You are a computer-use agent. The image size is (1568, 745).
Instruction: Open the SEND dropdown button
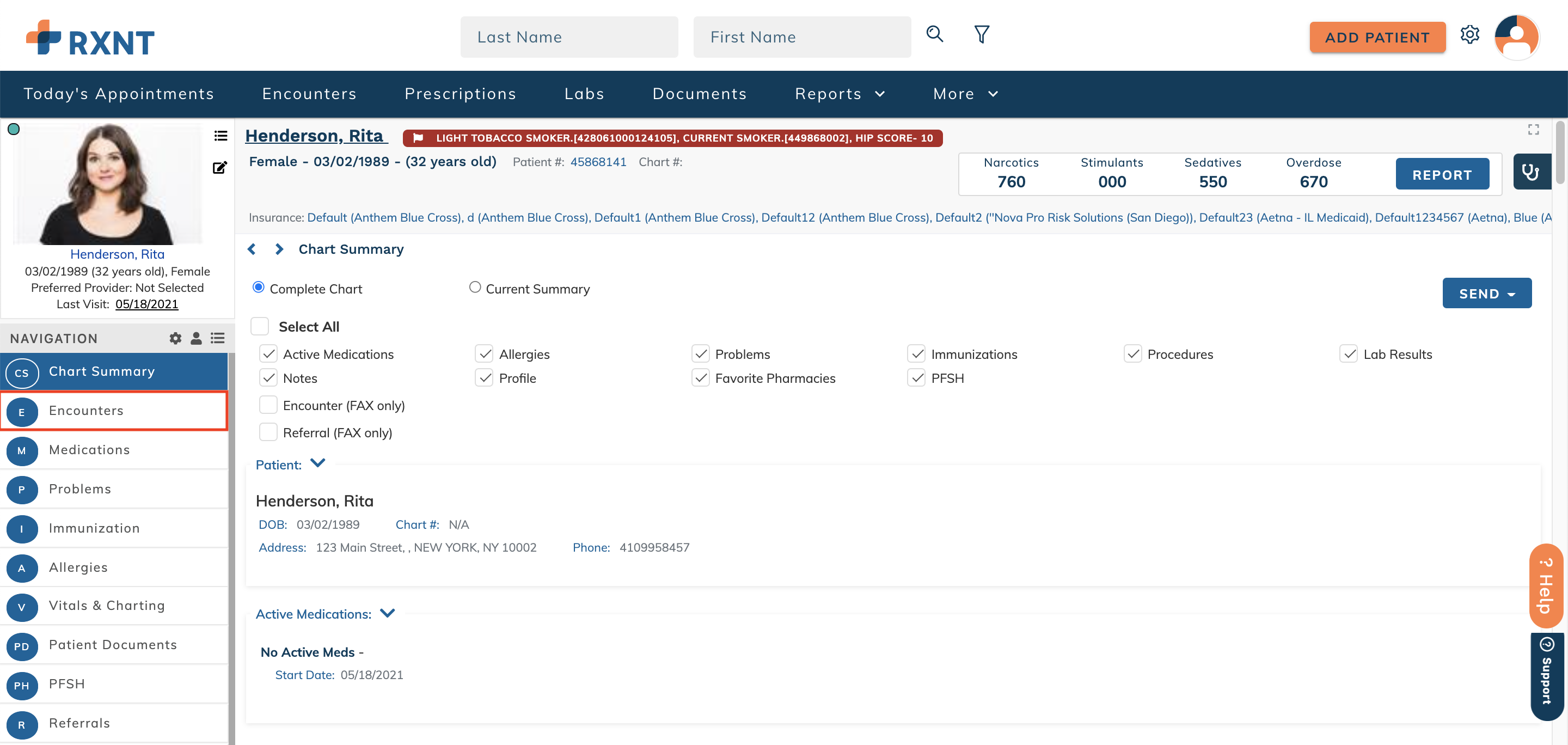pyautogui.click(x=1486, y=294)
